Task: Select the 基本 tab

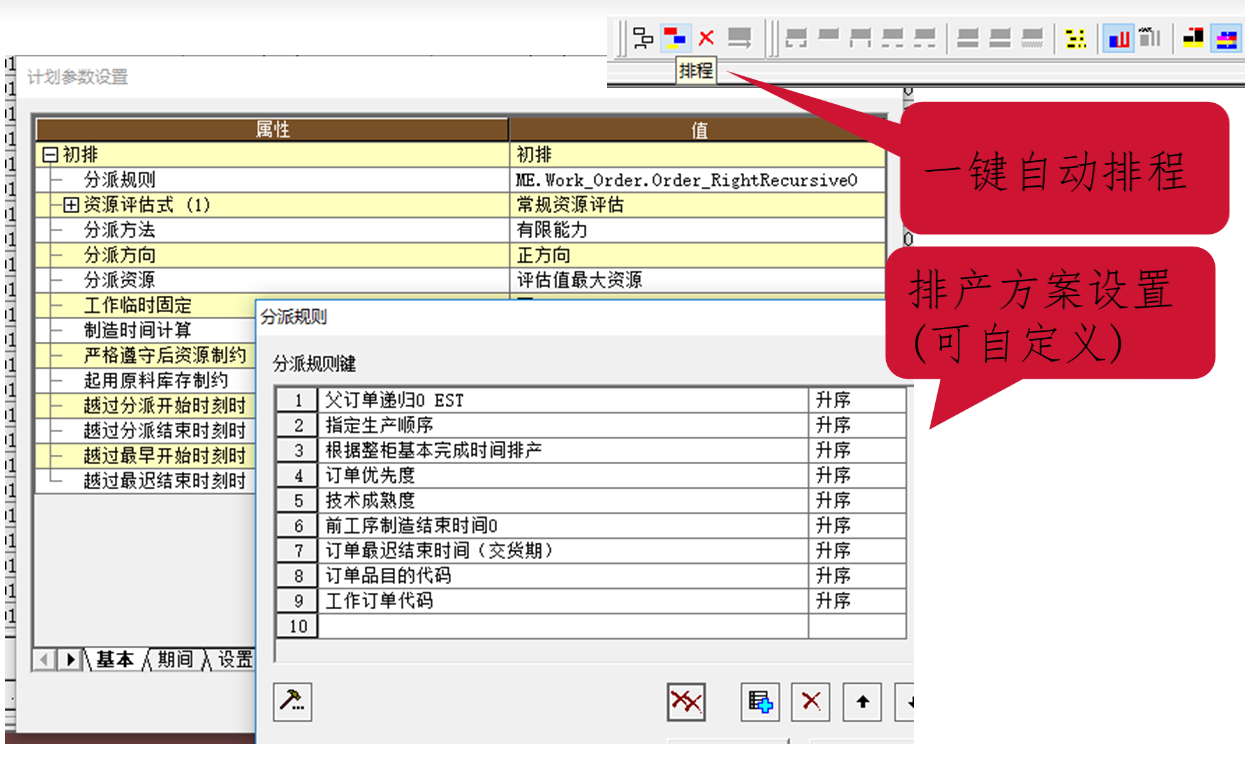Action: [x=114, y=660]
